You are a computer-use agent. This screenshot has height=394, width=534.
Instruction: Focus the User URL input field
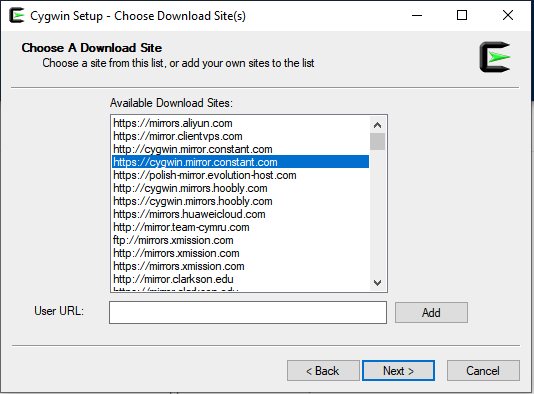point(248,312)
